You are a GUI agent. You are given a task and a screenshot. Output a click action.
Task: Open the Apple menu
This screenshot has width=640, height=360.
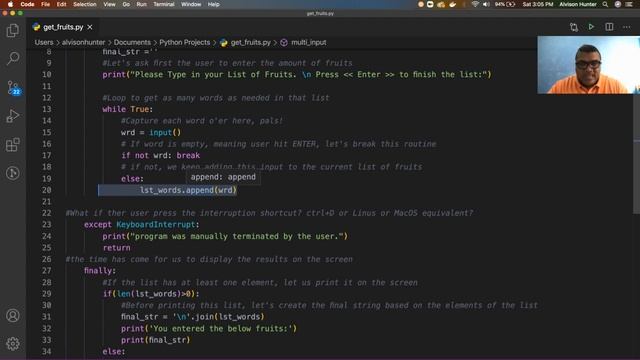10,4
